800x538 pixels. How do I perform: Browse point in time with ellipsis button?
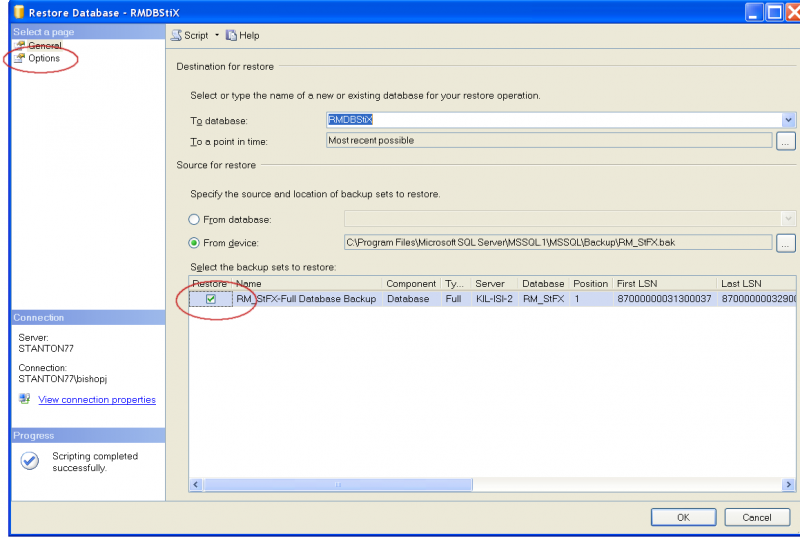785,141
